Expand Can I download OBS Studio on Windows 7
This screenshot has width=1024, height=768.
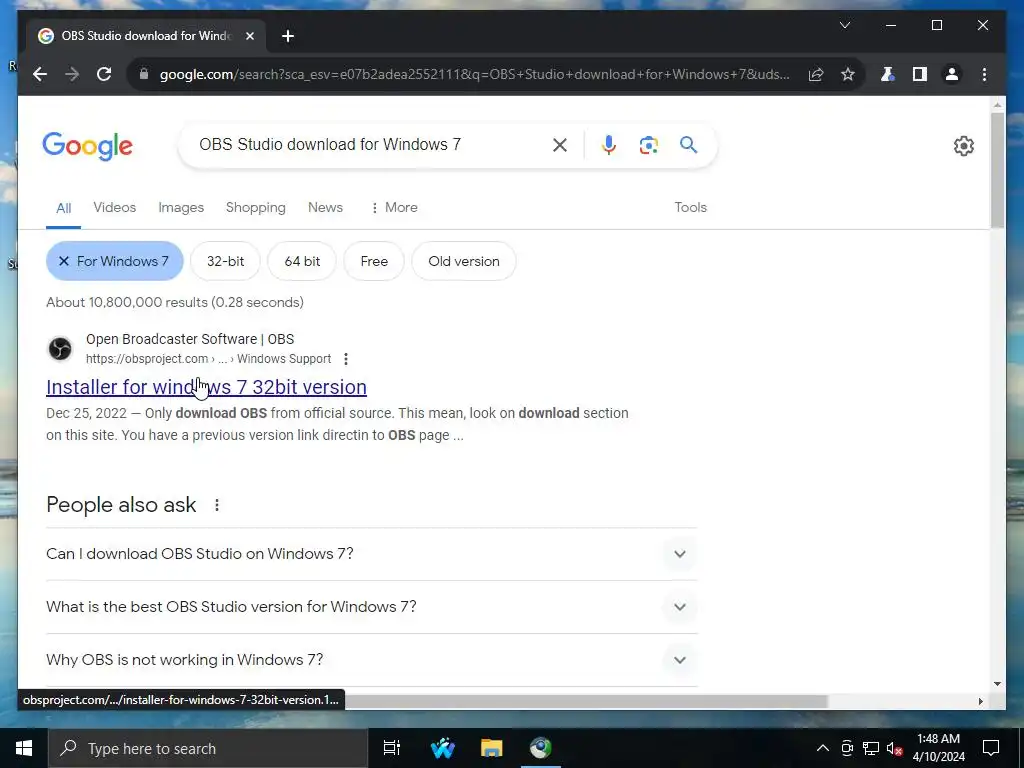coord(372,554)
